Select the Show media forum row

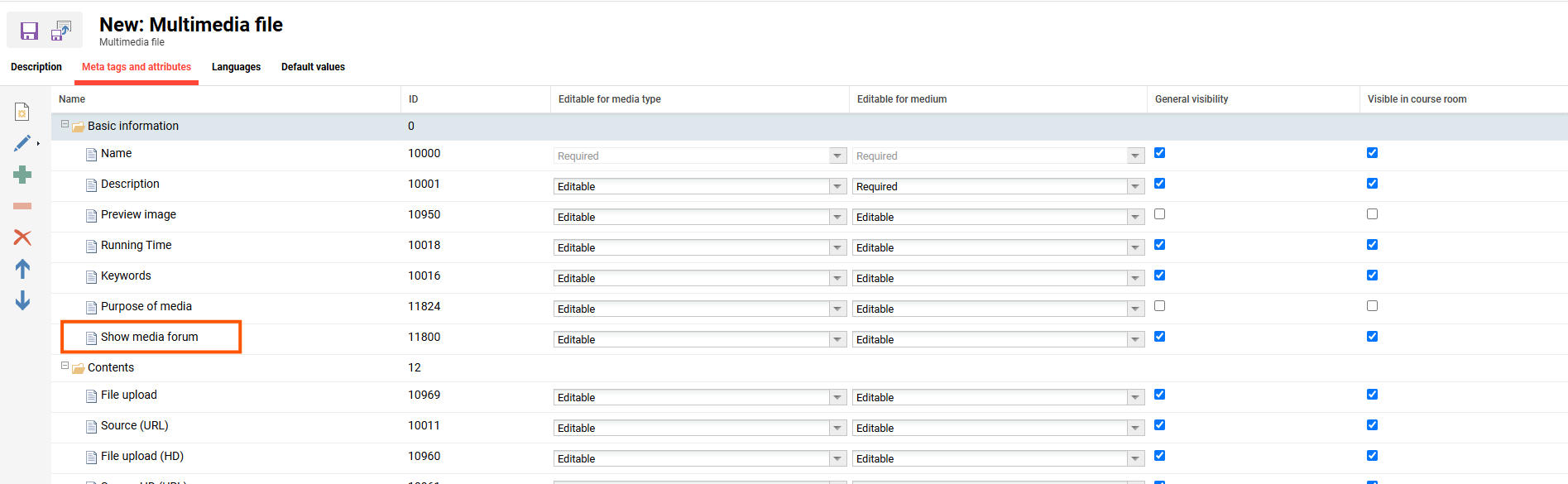coord(150,338)
